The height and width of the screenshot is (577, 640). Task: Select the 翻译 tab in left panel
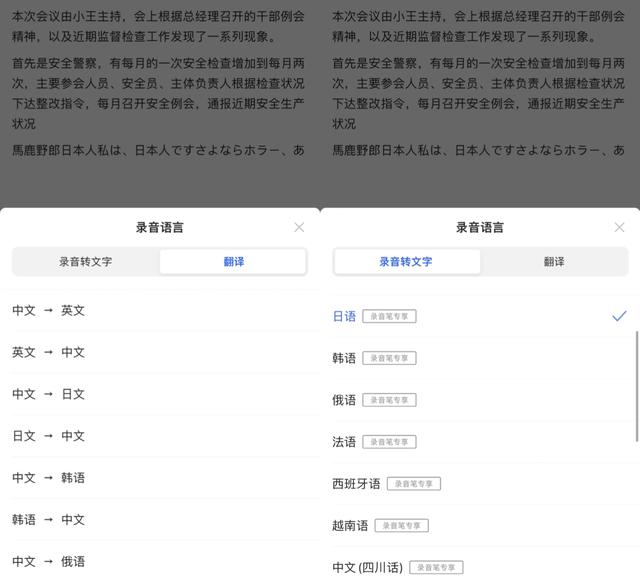(233, 262)
